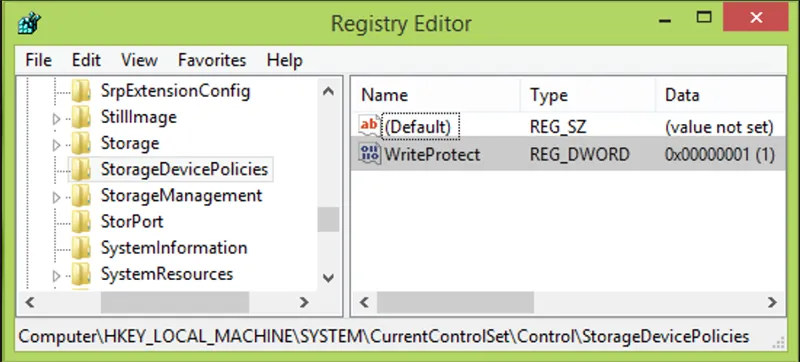Open the Favorites menu

tap(212, 60)
